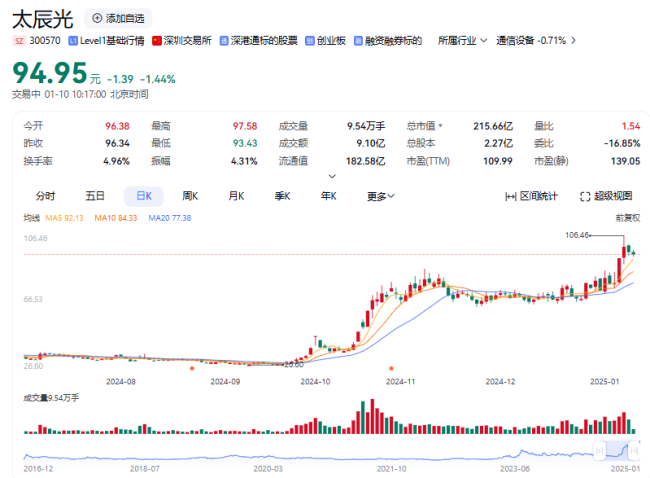Screen dimensions: 650x478
Task: Click the 深港通标的股票 tag icon
Action: 224,41
